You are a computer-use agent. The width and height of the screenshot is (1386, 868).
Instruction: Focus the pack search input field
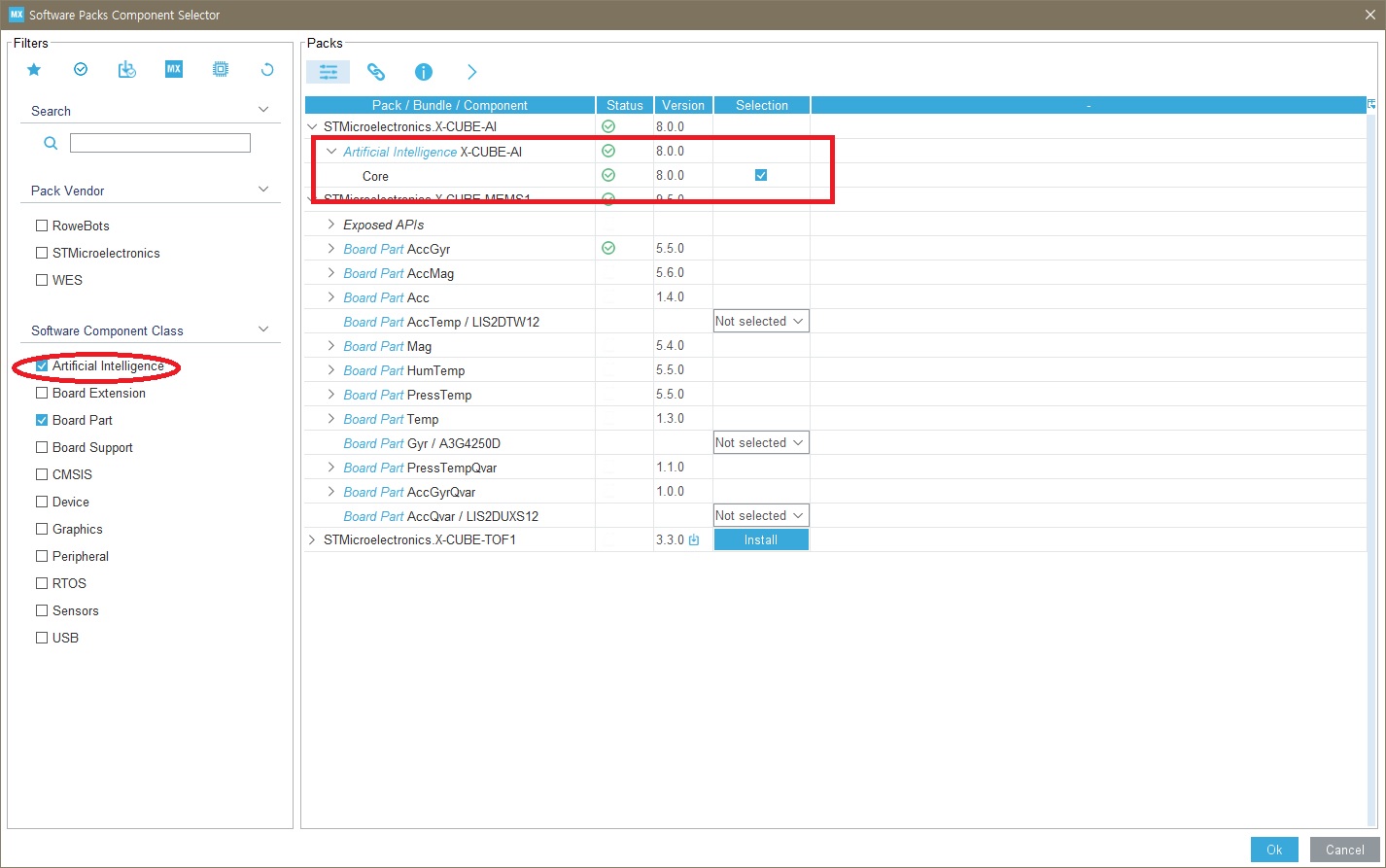click(160, 143)
